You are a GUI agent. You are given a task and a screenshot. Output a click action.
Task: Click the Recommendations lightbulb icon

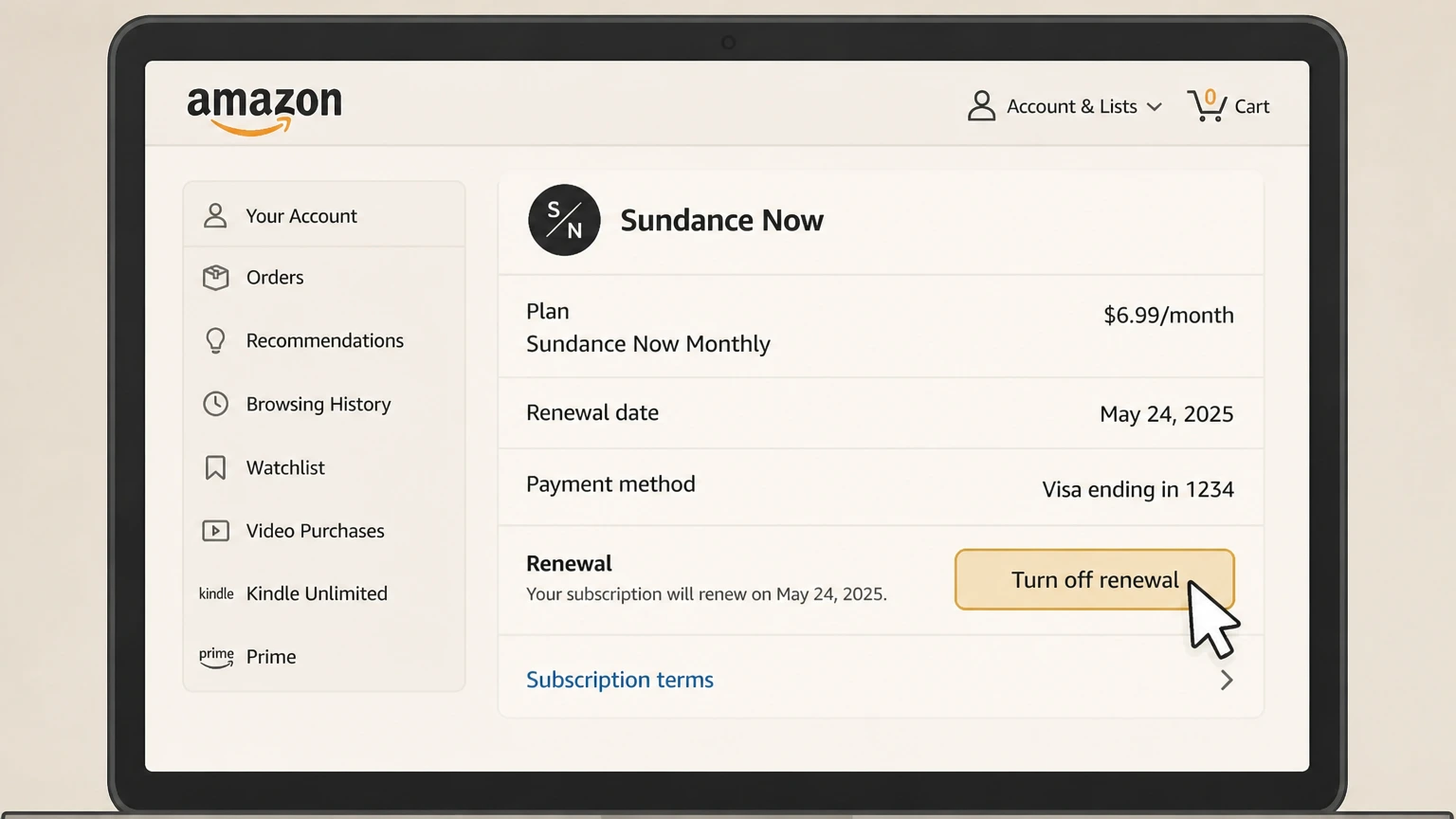point(215,340)
